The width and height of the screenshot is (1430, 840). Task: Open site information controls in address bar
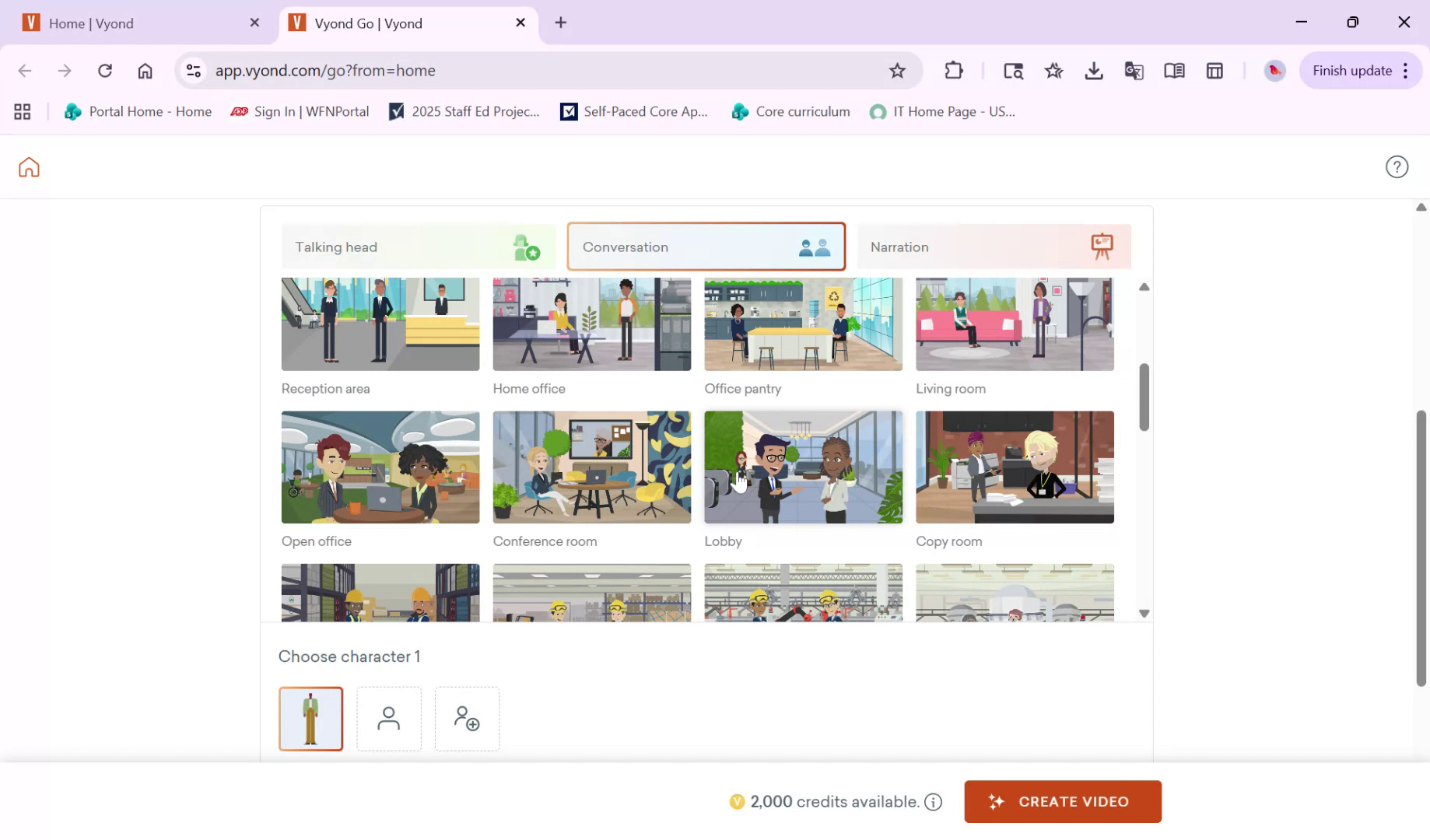point(193,70)
